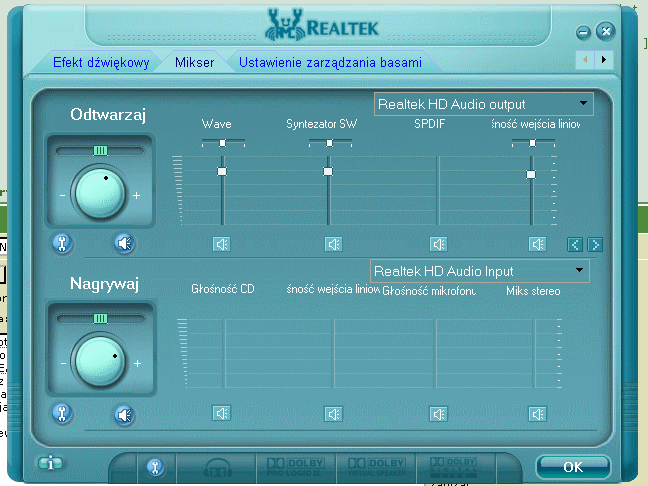Click the playback line-in volume slider handle
Image resolution: width=648 pixels, height=486 pixels.
click(531, 174)
